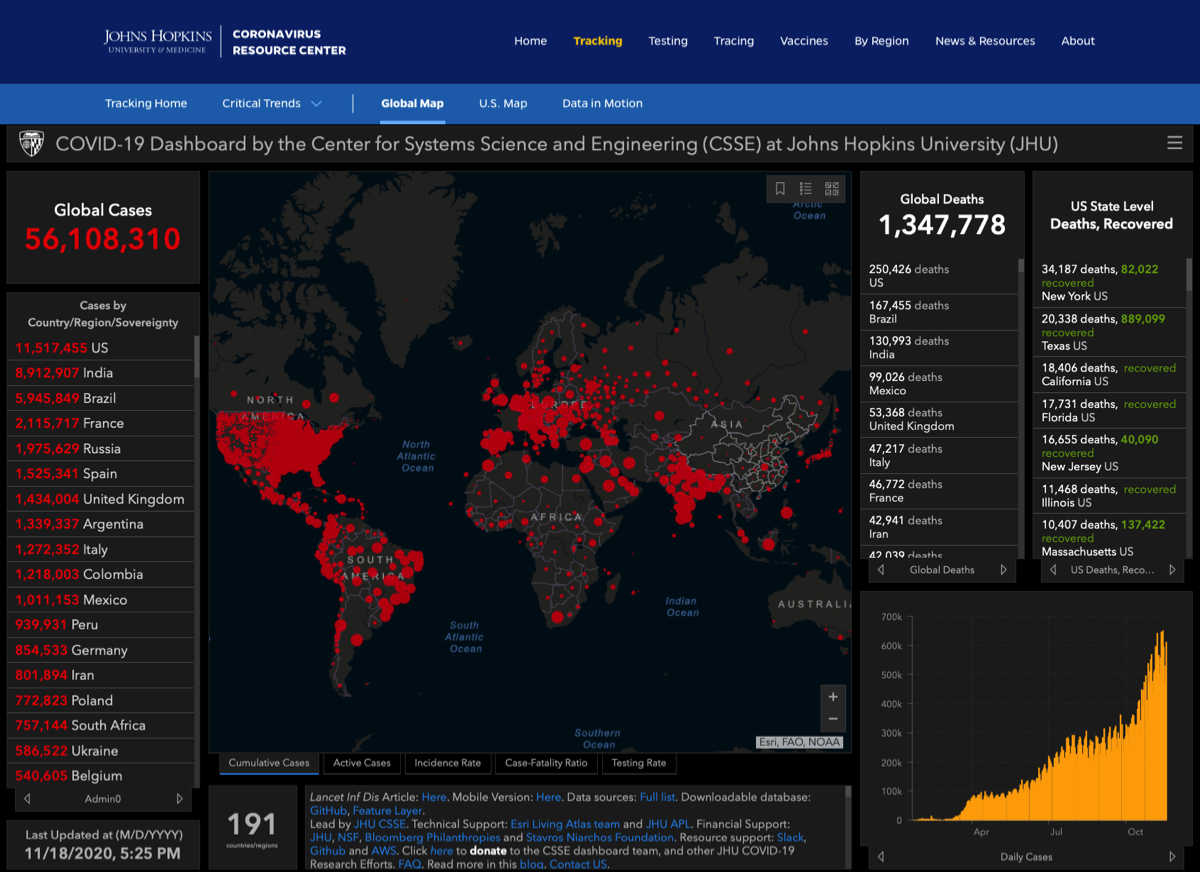This screenshot has width=1200, height=872.
Task: Open the Bloomberg Philanthropies link
Action: (432, 837)
